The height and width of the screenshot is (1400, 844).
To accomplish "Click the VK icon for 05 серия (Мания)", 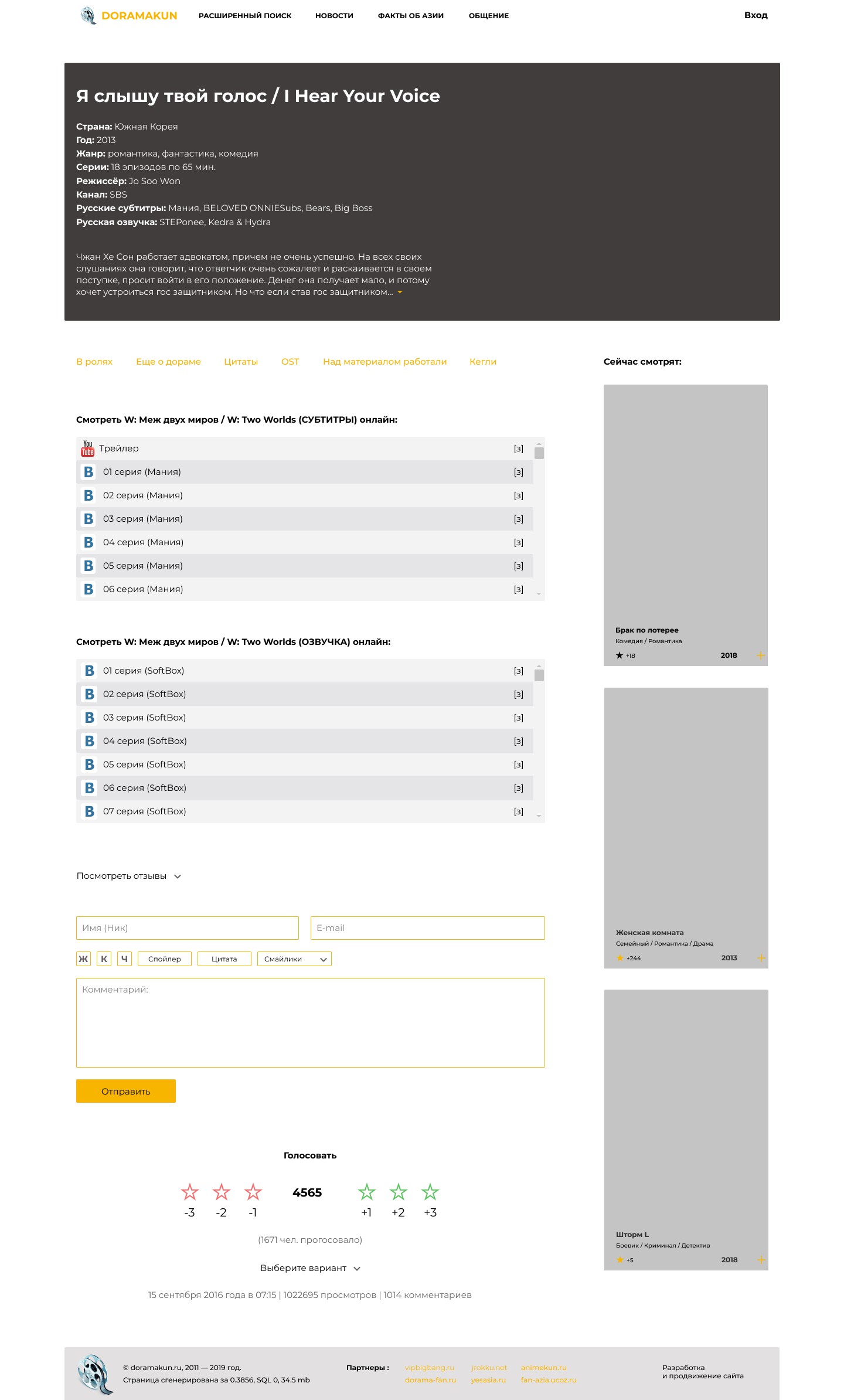I will click(x=89, y=566).
